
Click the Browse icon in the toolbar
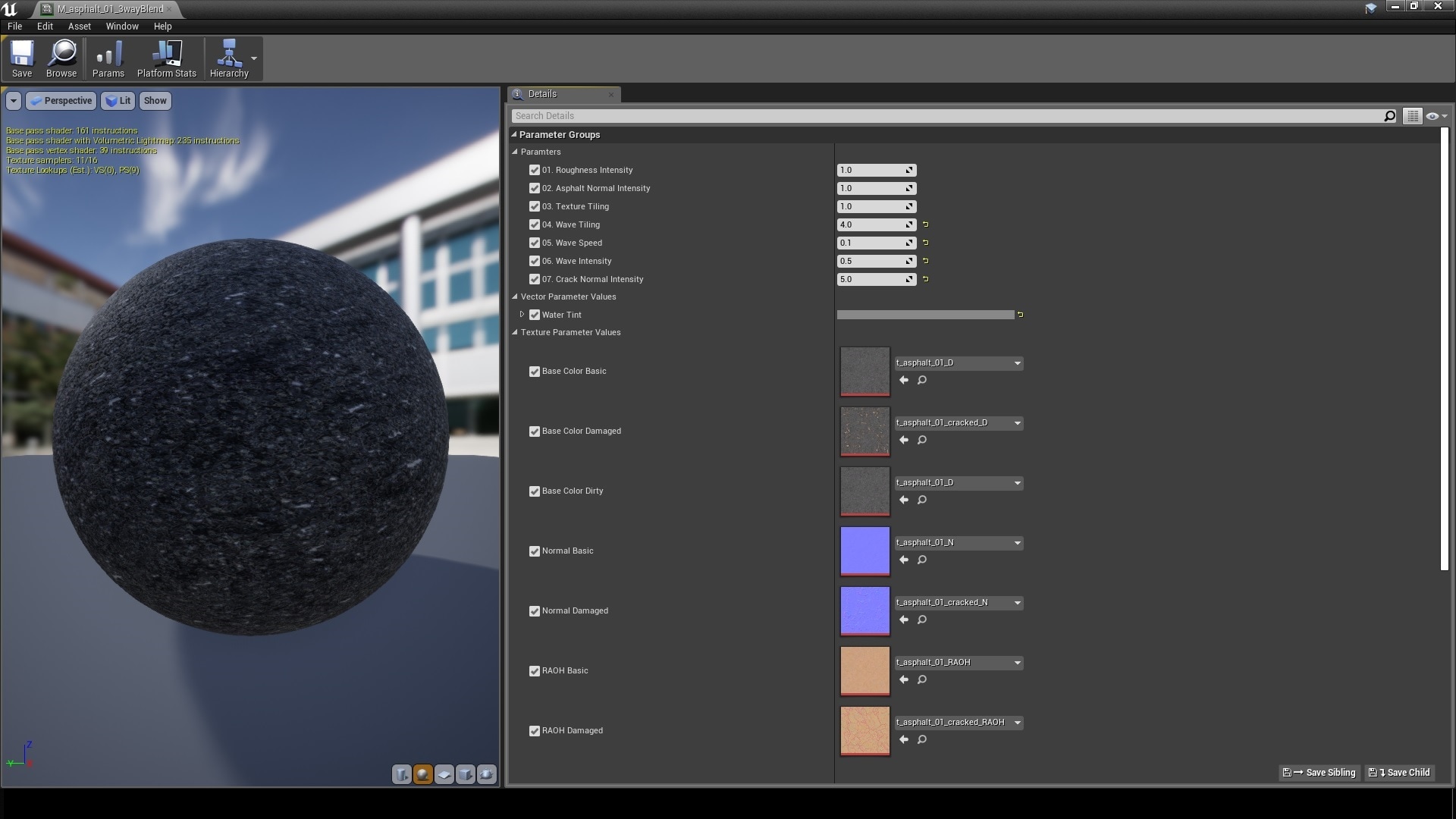pyautogui.click(x=61, y=58)
